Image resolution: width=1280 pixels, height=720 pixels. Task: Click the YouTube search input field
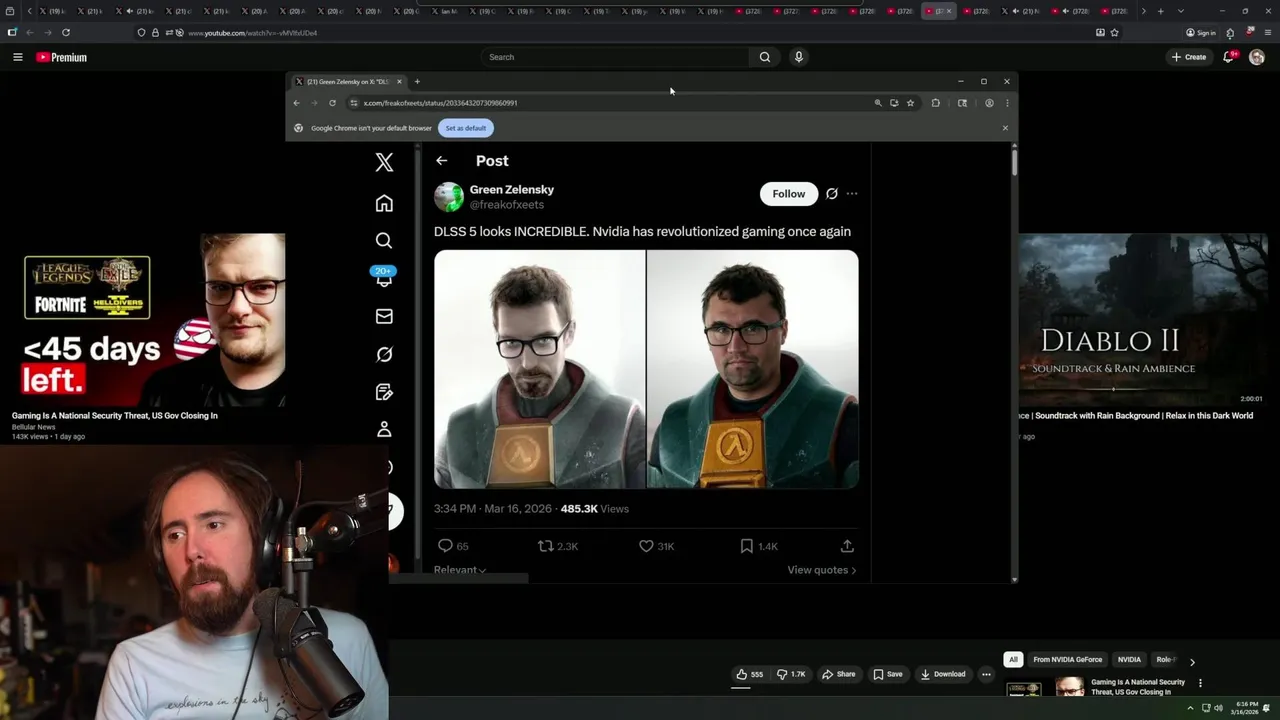(x=615, y=57)
